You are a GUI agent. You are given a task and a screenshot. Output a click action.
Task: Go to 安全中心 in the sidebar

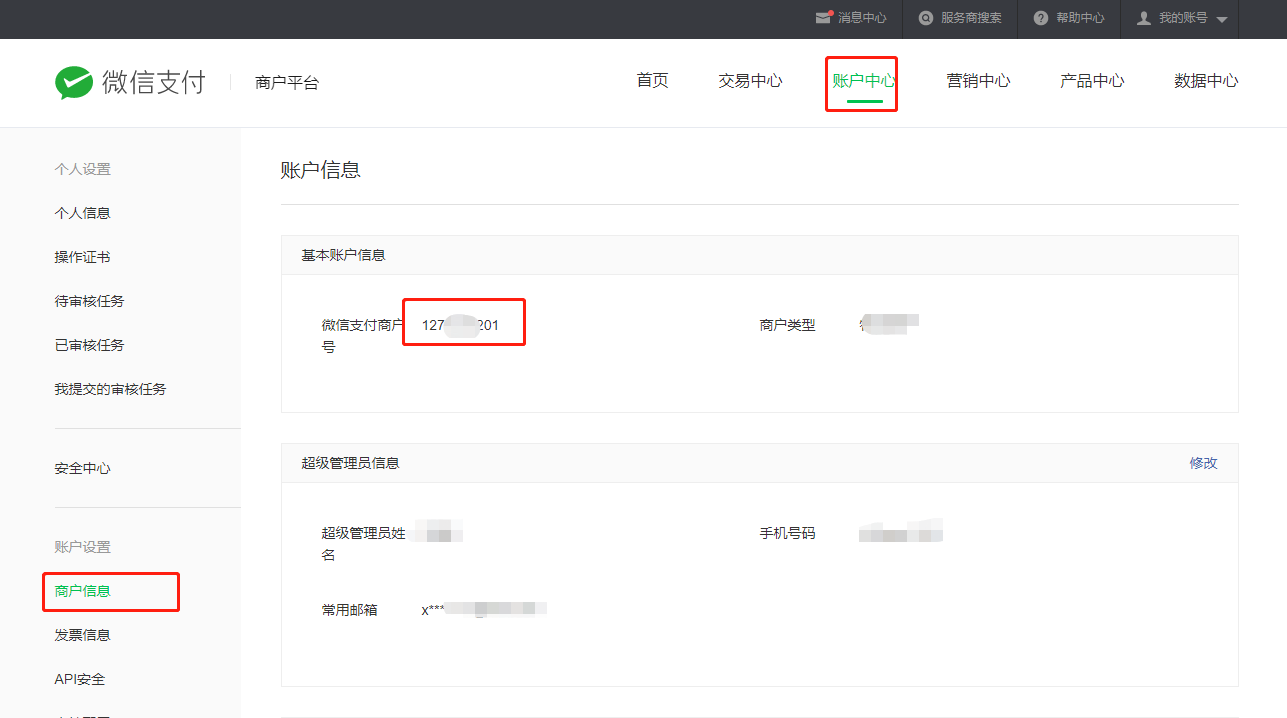(82, 468)
